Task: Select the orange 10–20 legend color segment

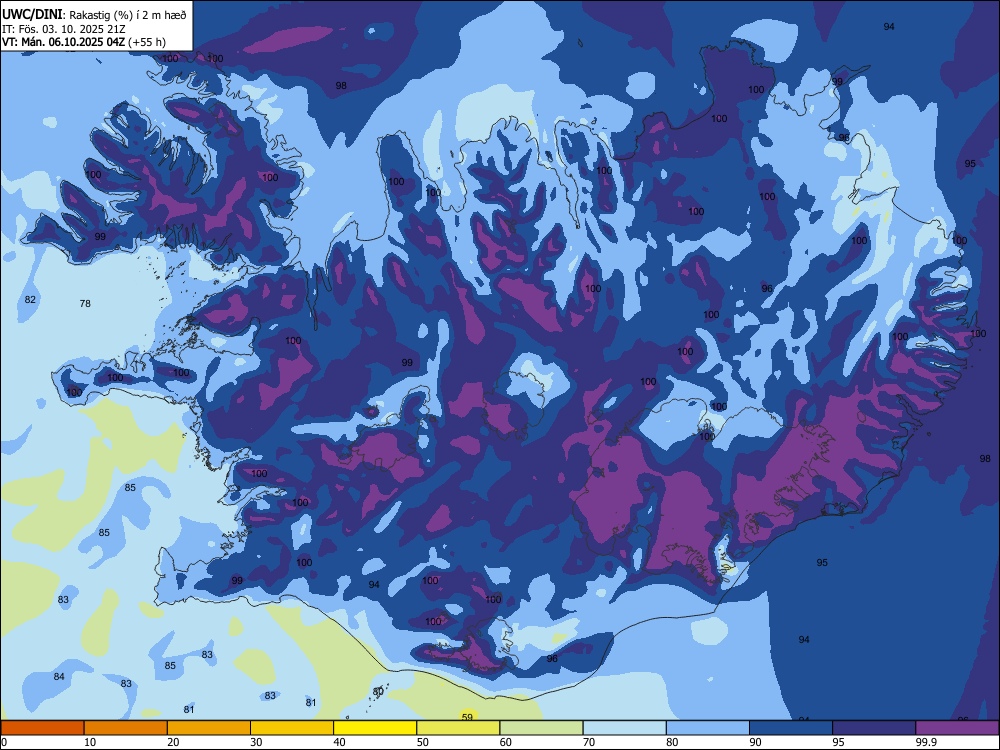Action: 126,728
